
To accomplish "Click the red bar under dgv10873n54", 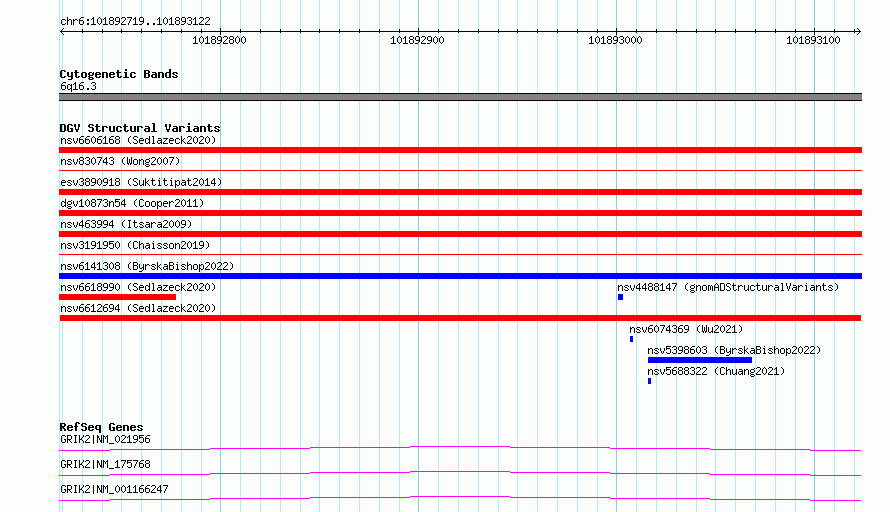I will coord(460,213).
